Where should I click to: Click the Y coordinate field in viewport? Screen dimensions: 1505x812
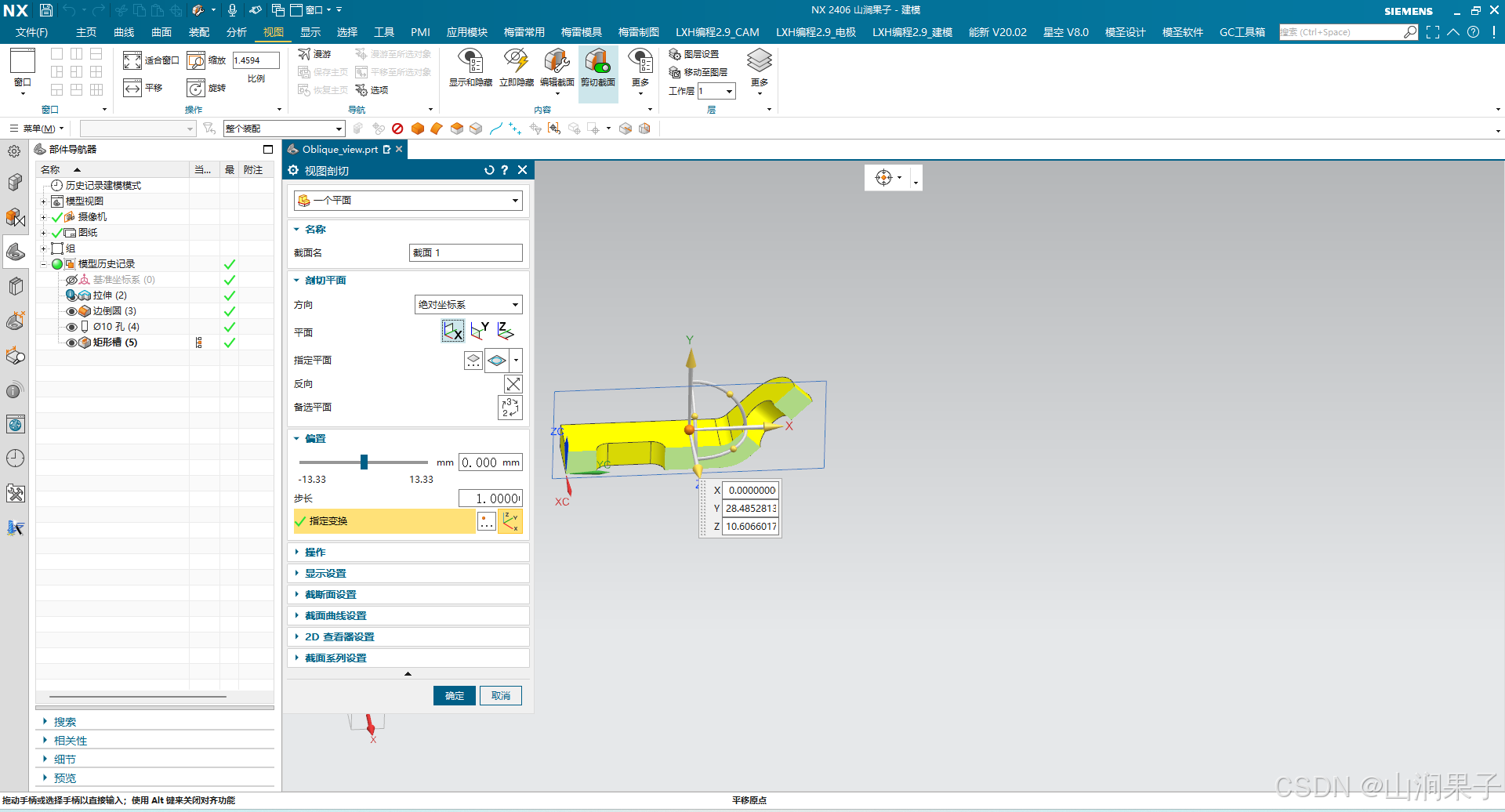[x=750, y=509]
